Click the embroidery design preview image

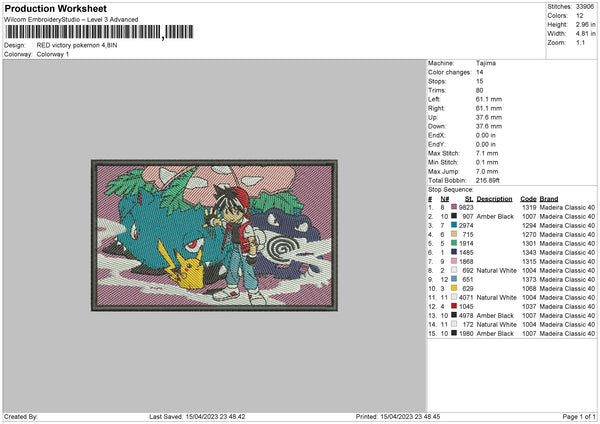[x=214, y=235]
